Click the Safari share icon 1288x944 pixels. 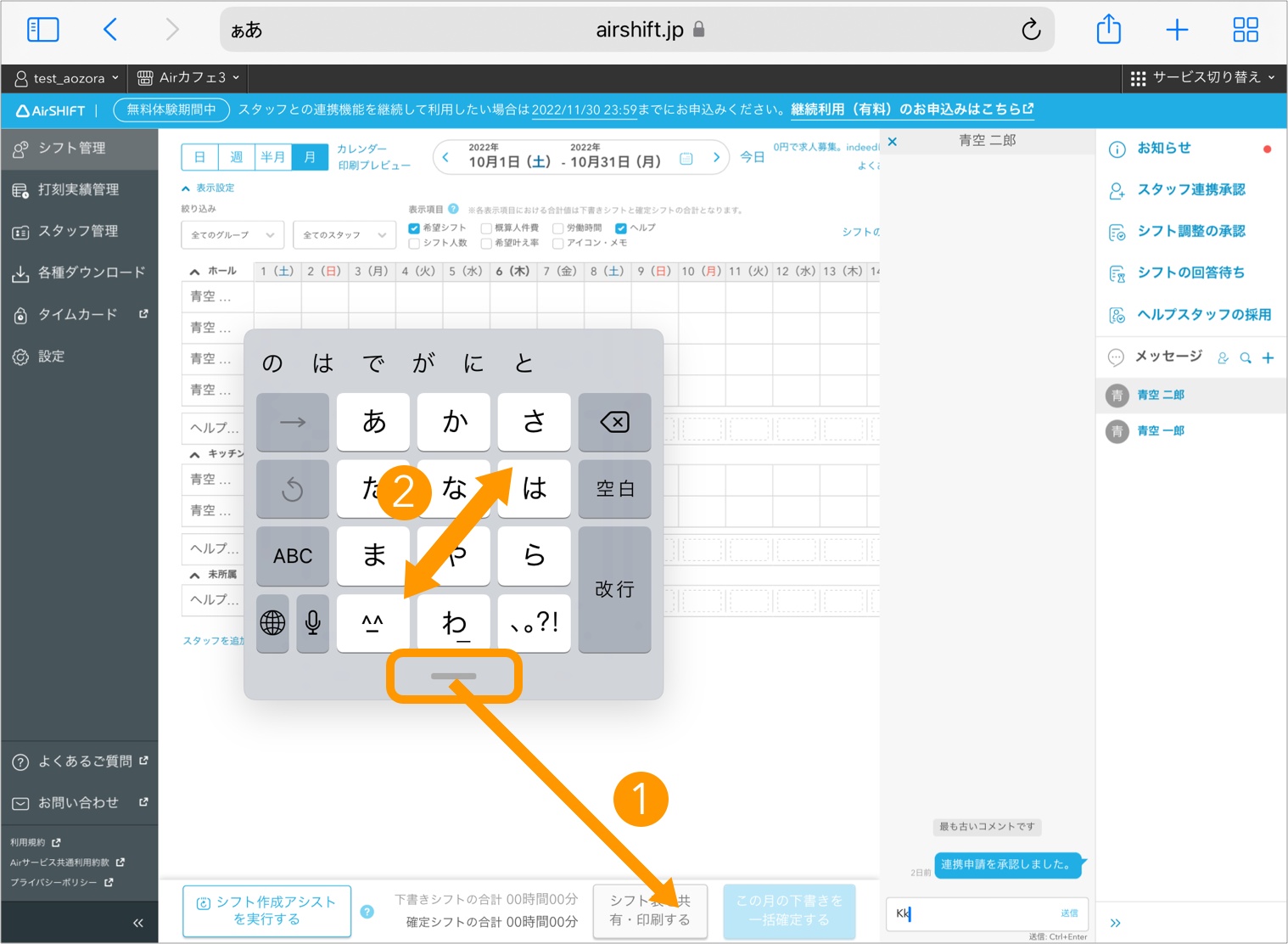1108,30
